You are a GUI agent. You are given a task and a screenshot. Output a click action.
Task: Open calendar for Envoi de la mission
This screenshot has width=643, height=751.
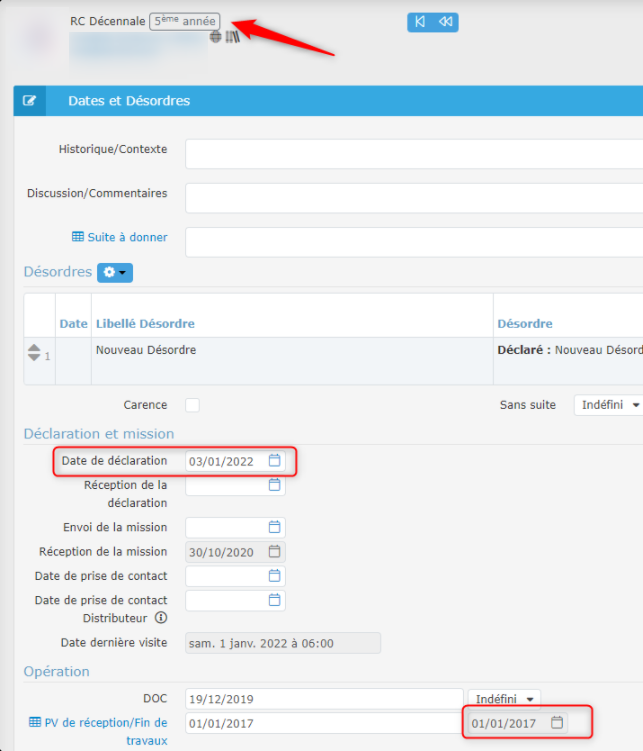click(275, 527)
